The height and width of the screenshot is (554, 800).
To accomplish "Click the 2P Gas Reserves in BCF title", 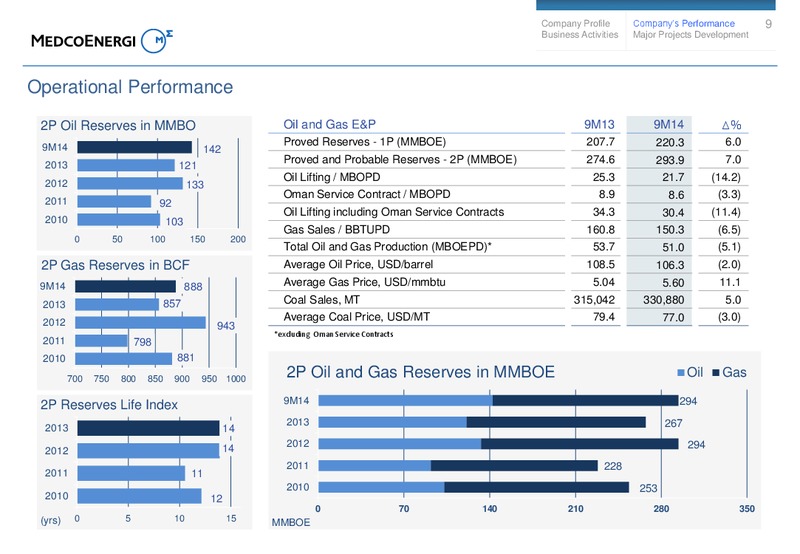I will [x=115, y=265].
